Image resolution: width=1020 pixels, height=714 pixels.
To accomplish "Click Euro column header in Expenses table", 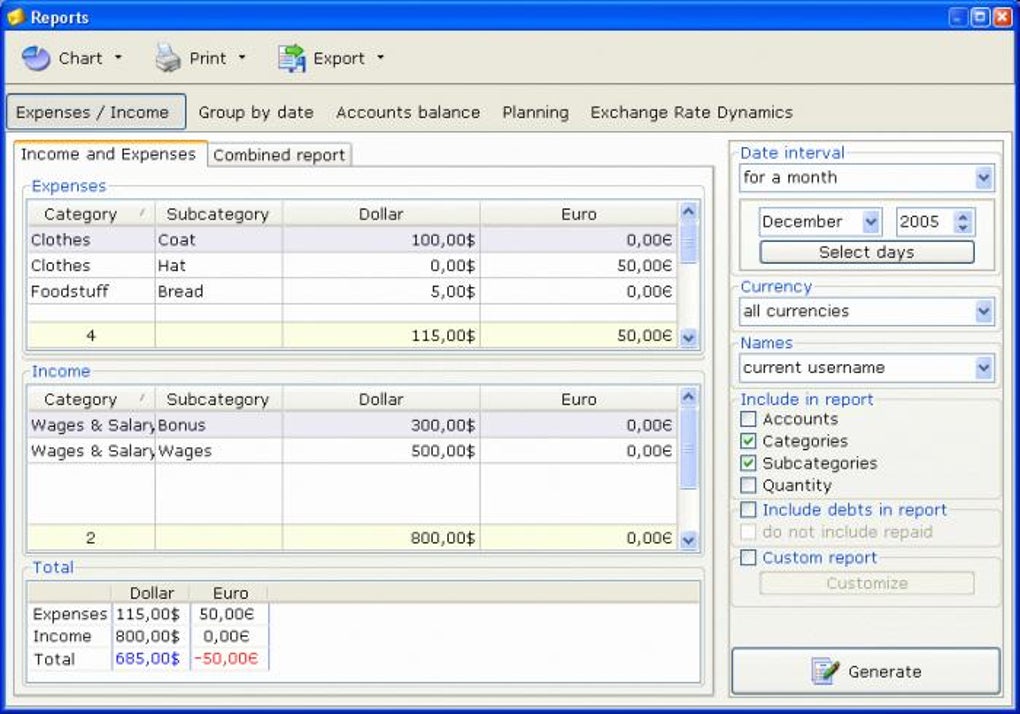I will pos(578,214).
